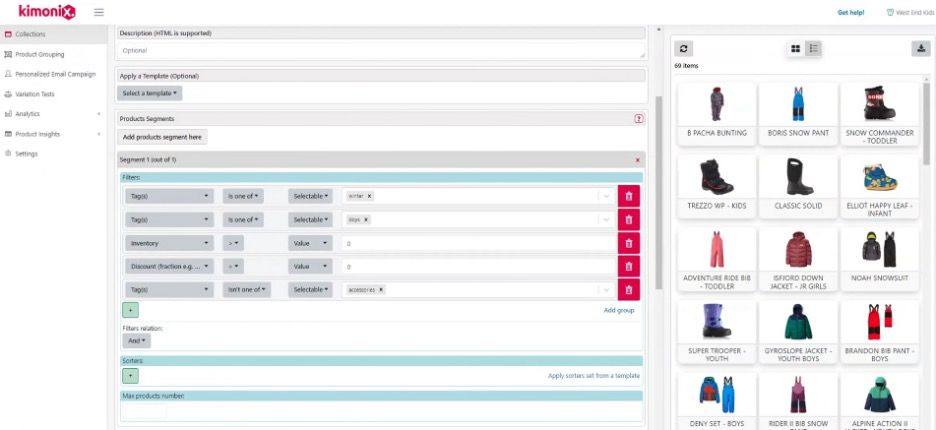Go to Variation Tests

click(35, 94)
